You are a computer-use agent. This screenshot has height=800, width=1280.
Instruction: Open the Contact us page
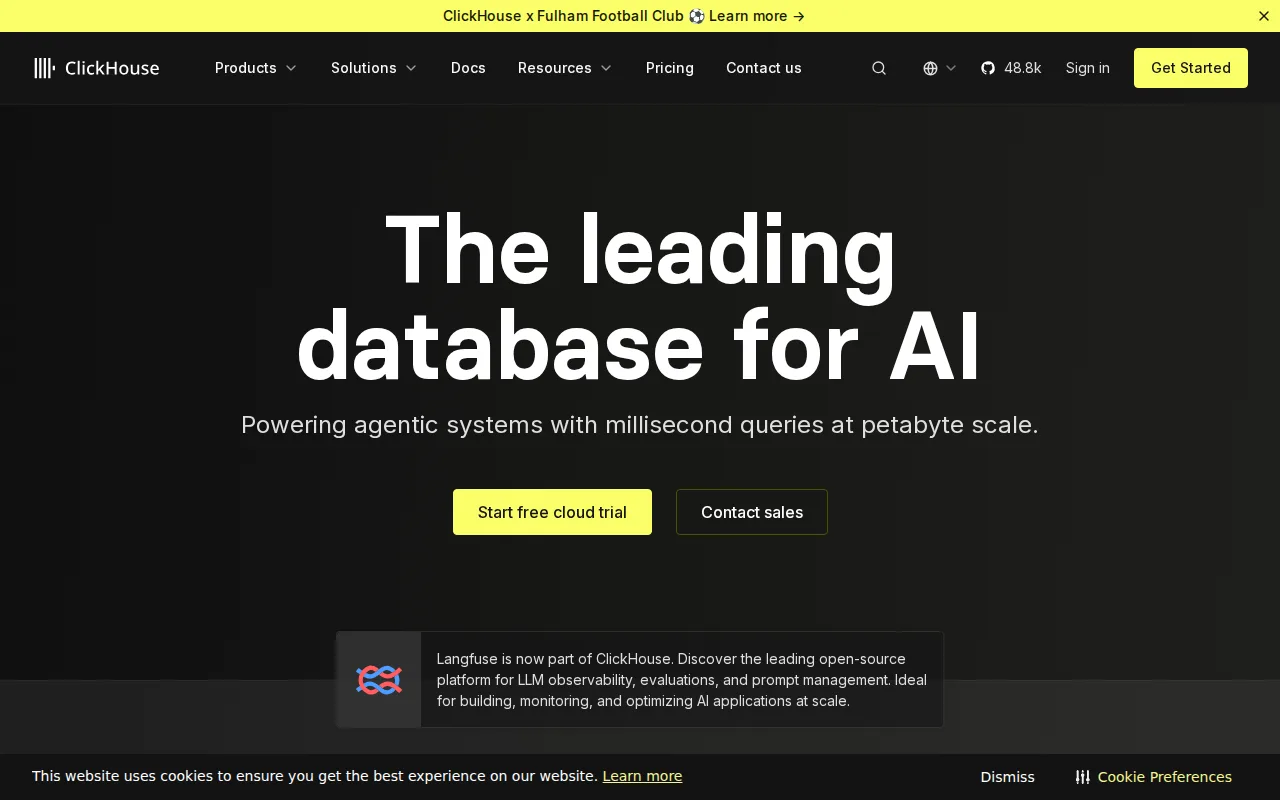(764, 68)
